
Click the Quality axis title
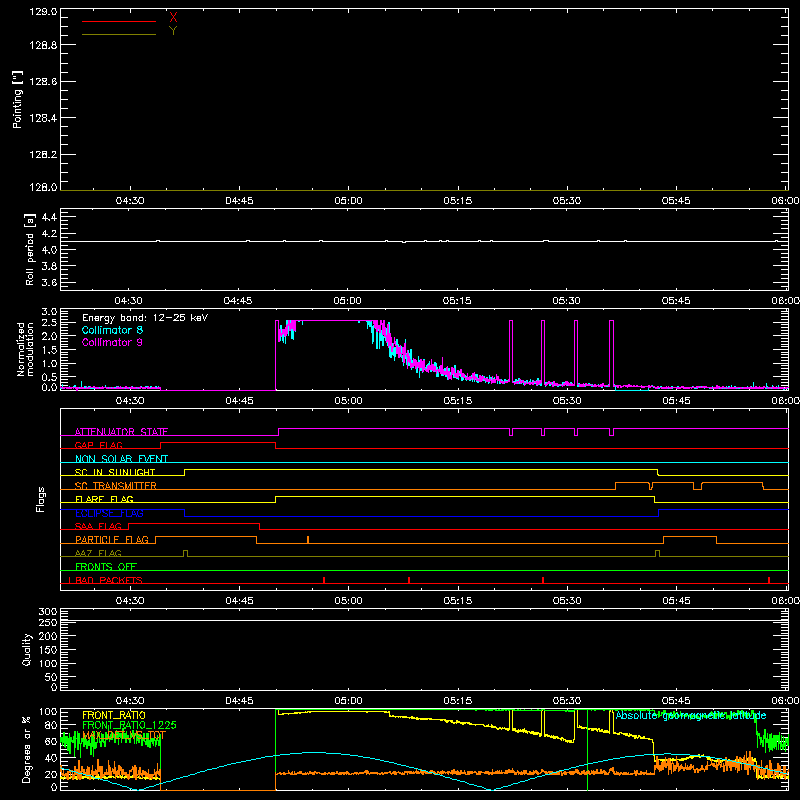[27, 649]
